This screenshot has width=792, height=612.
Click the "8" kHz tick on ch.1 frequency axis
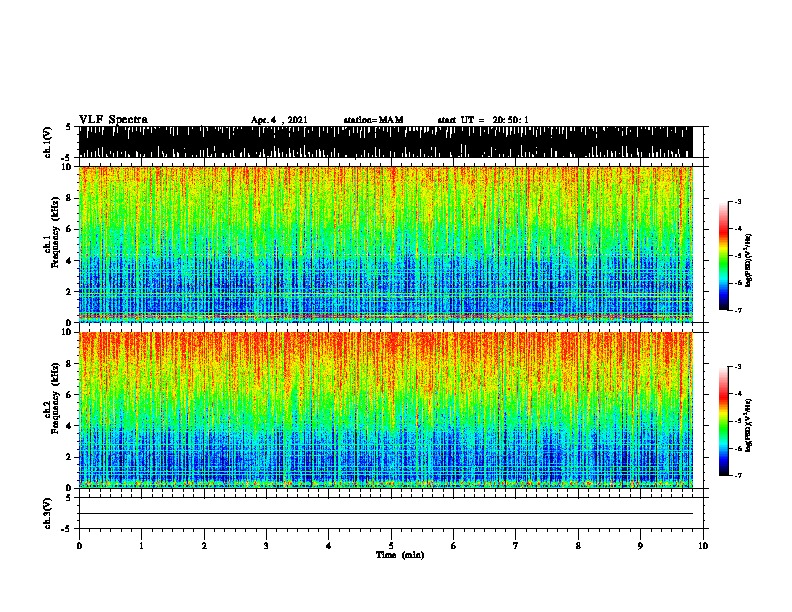tap(70, 198)
